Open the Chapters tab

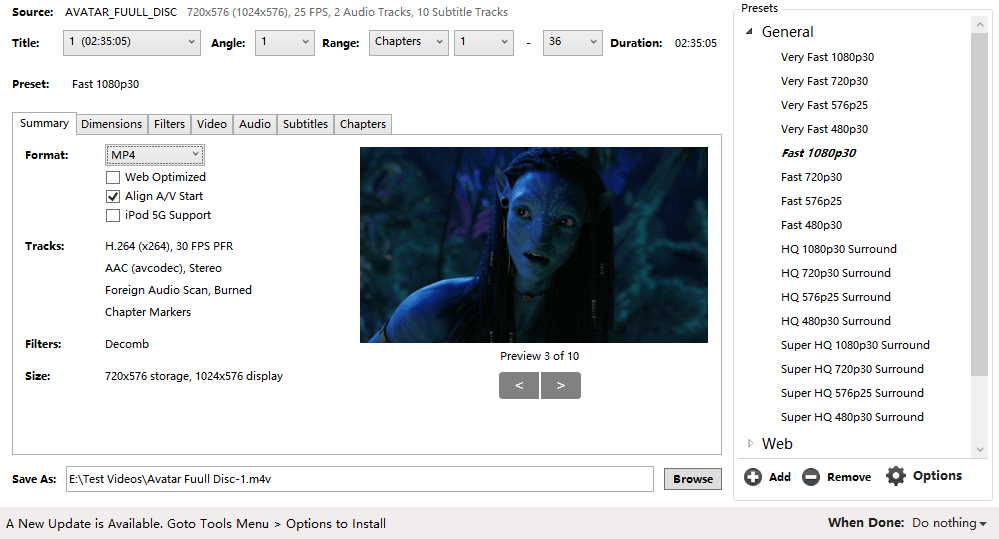point(363,124)
